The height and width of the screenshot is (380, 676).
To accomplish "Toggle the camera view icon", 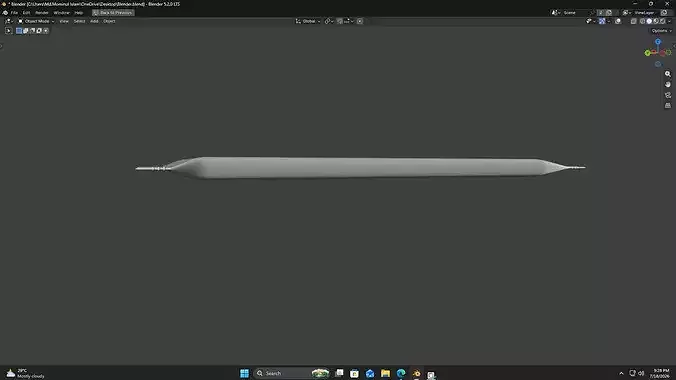I will click(x=668, y=95).
